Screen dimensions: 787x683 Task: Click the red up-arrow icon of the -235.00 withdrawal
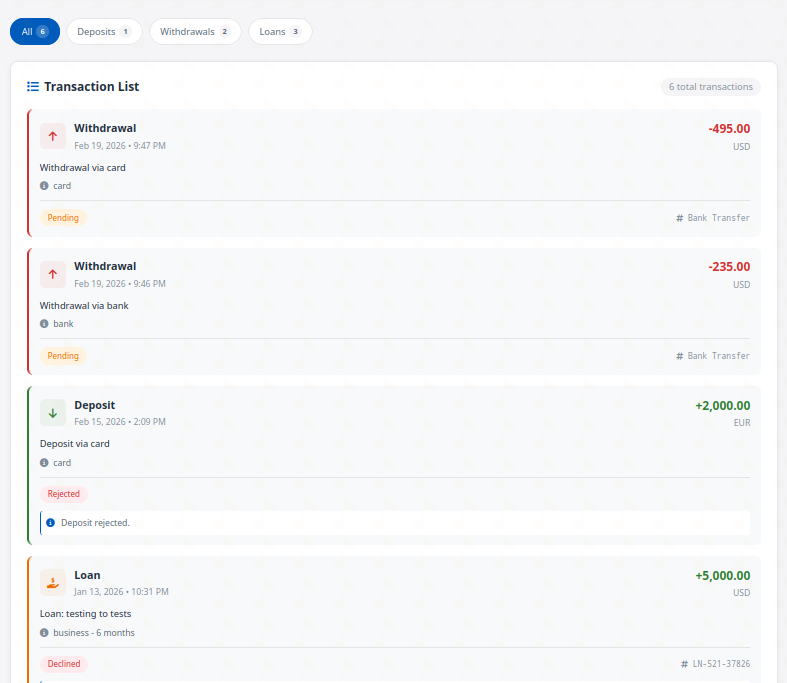[x=53, y=274]
